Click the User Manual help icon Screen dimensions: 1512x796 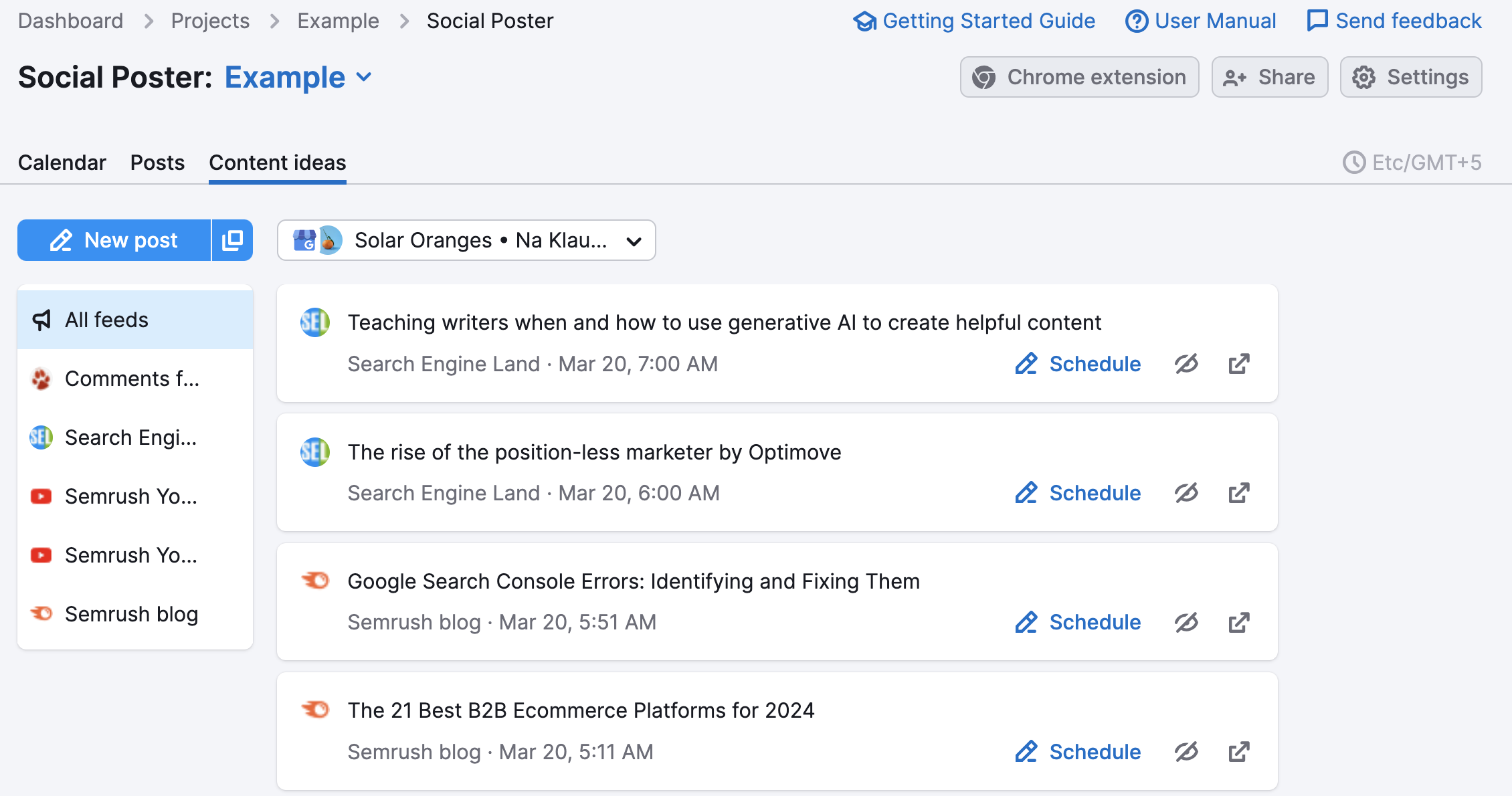[x=1135, y=21]
